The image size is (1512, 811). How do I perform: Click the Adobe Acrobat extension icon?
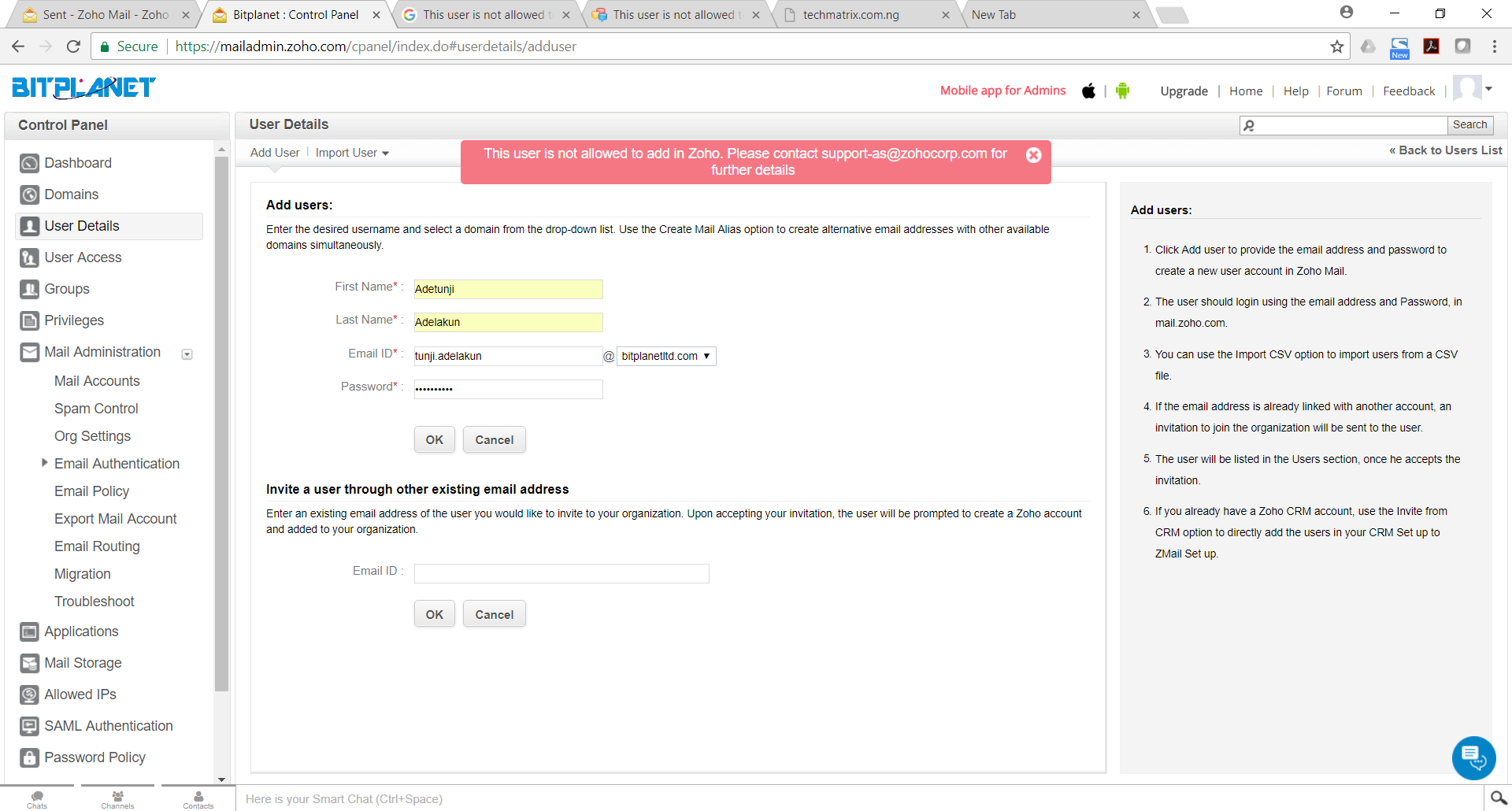pyautogui.click(x=1431, y=46)
